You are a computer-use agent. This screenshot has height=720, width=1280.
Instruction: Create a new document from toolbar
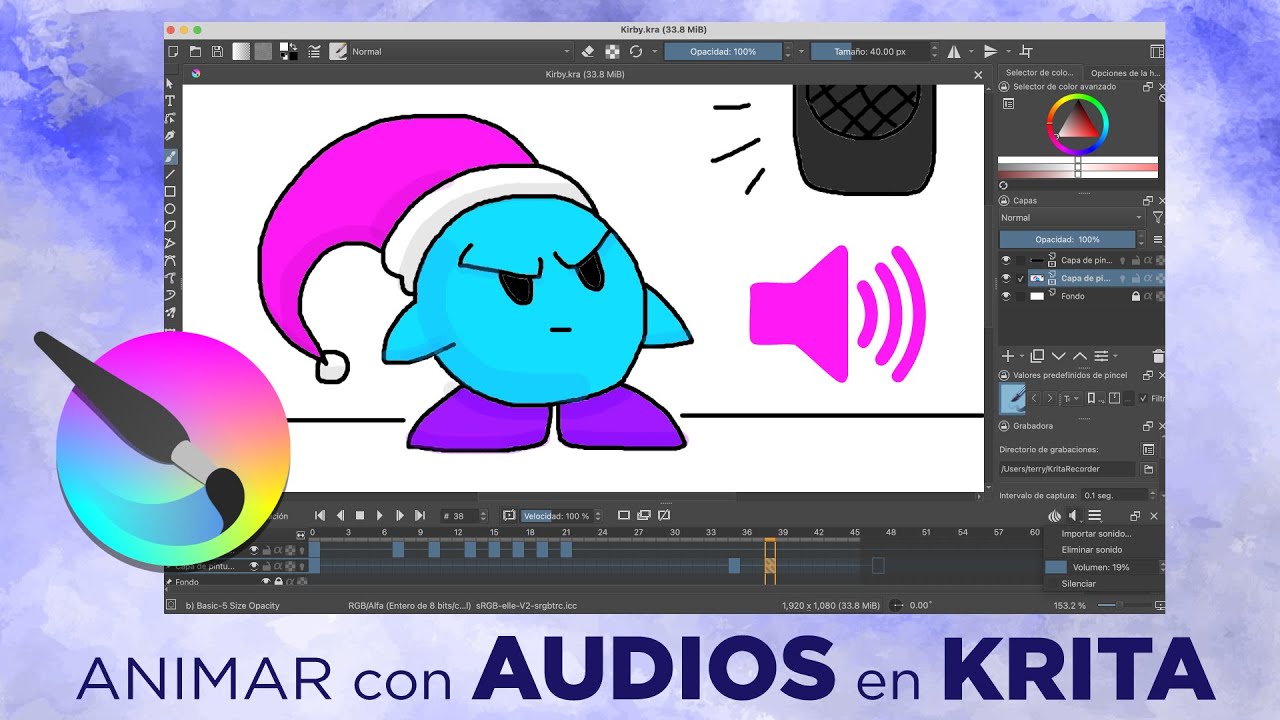[173, 51]
